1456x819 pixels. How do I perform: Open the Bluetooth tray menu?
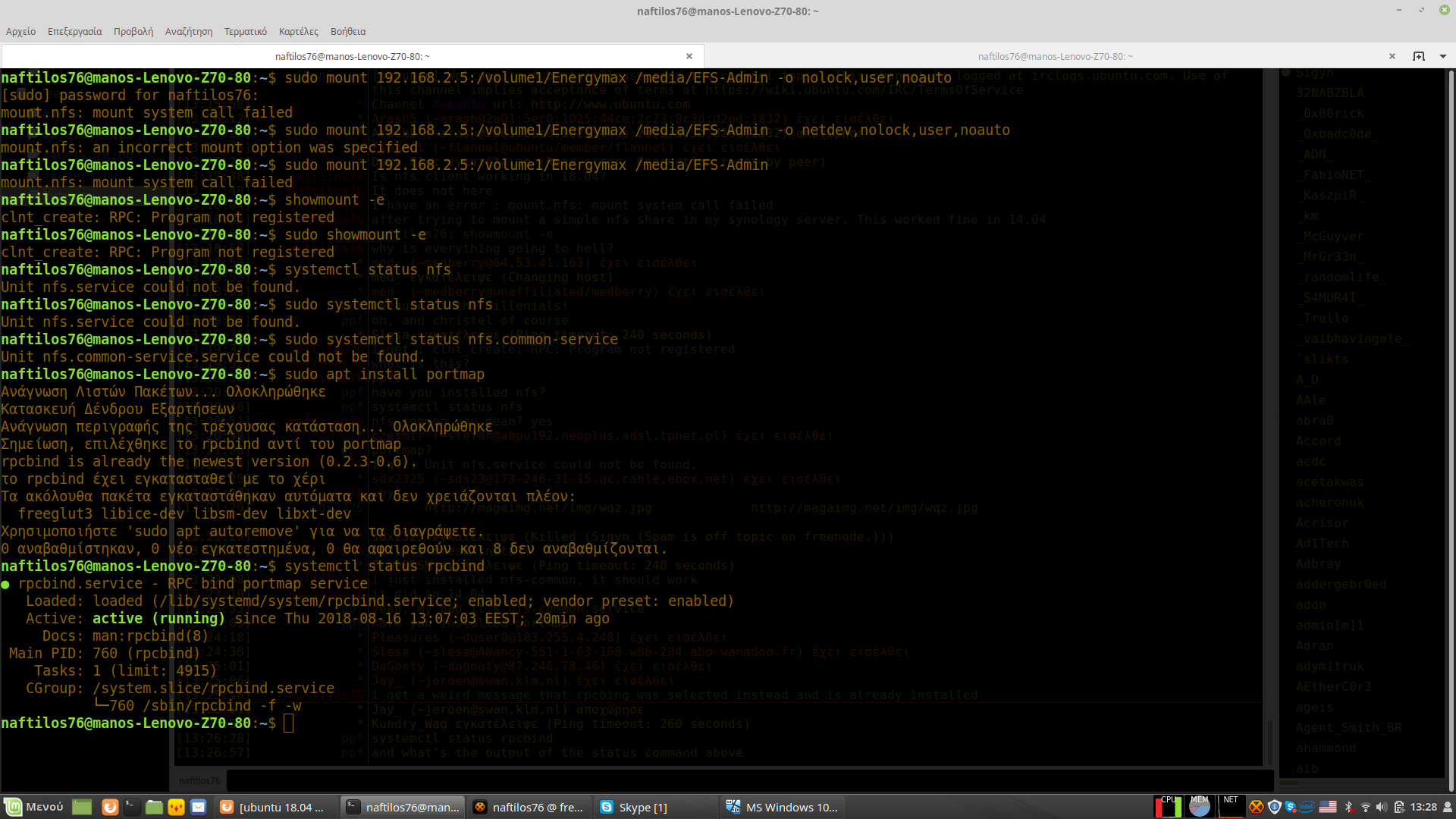[1349, 807]
